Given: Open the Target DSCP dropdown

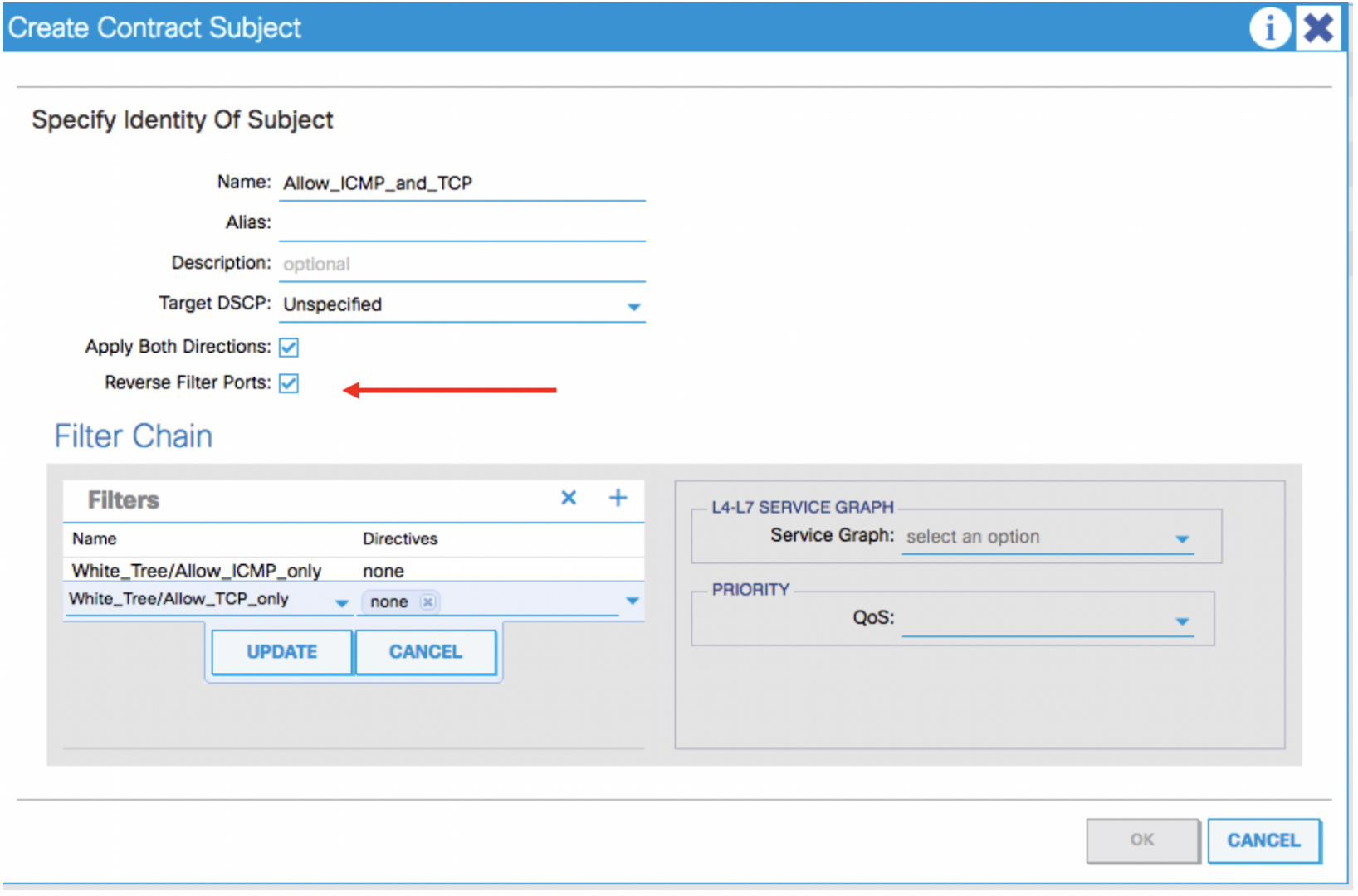Looking at the screenshot, I should click(633, 307).
